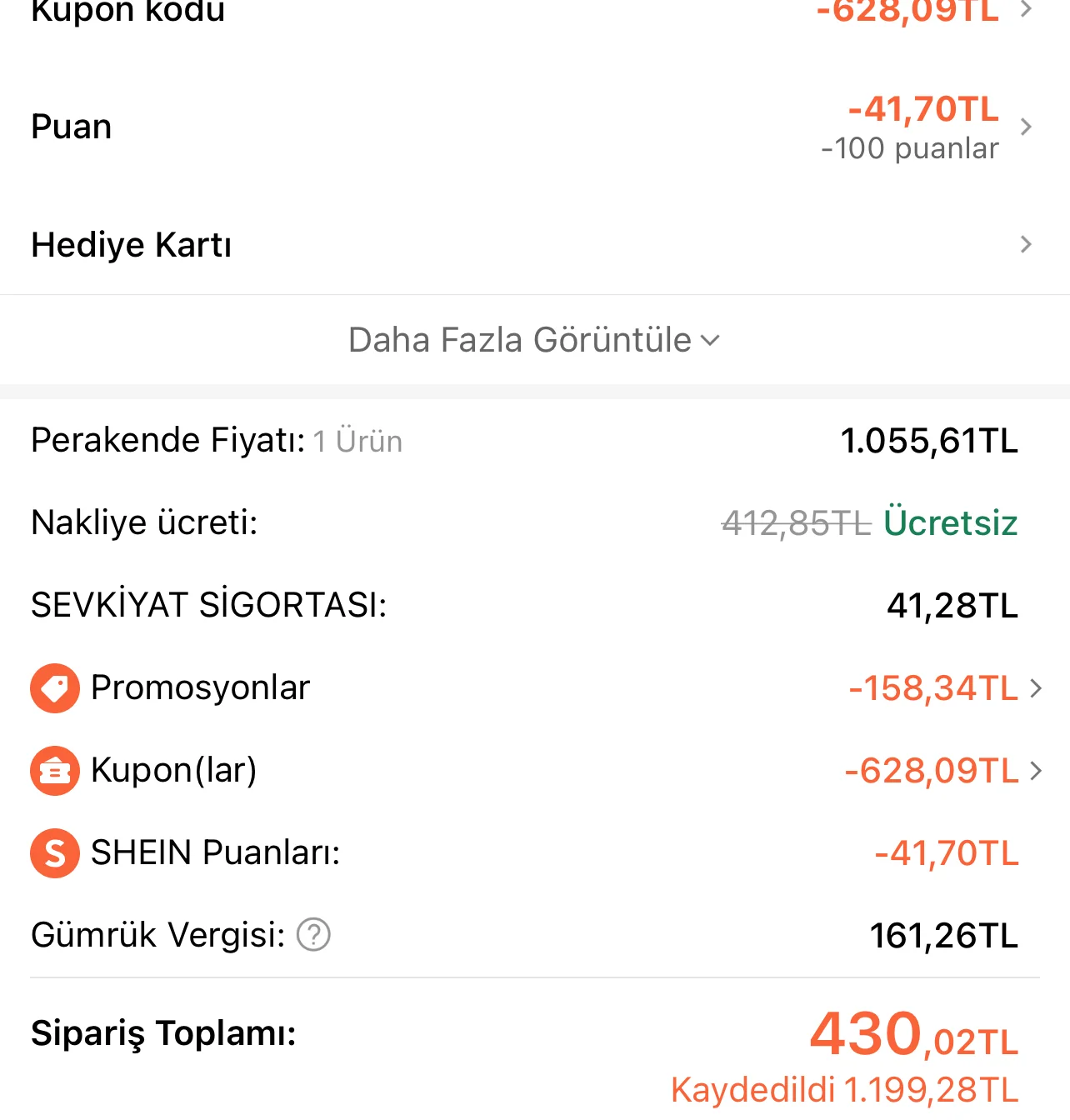Tap the -100 puanlar text
This screenshot has height=1120, width=1070.
click(909, 148)
